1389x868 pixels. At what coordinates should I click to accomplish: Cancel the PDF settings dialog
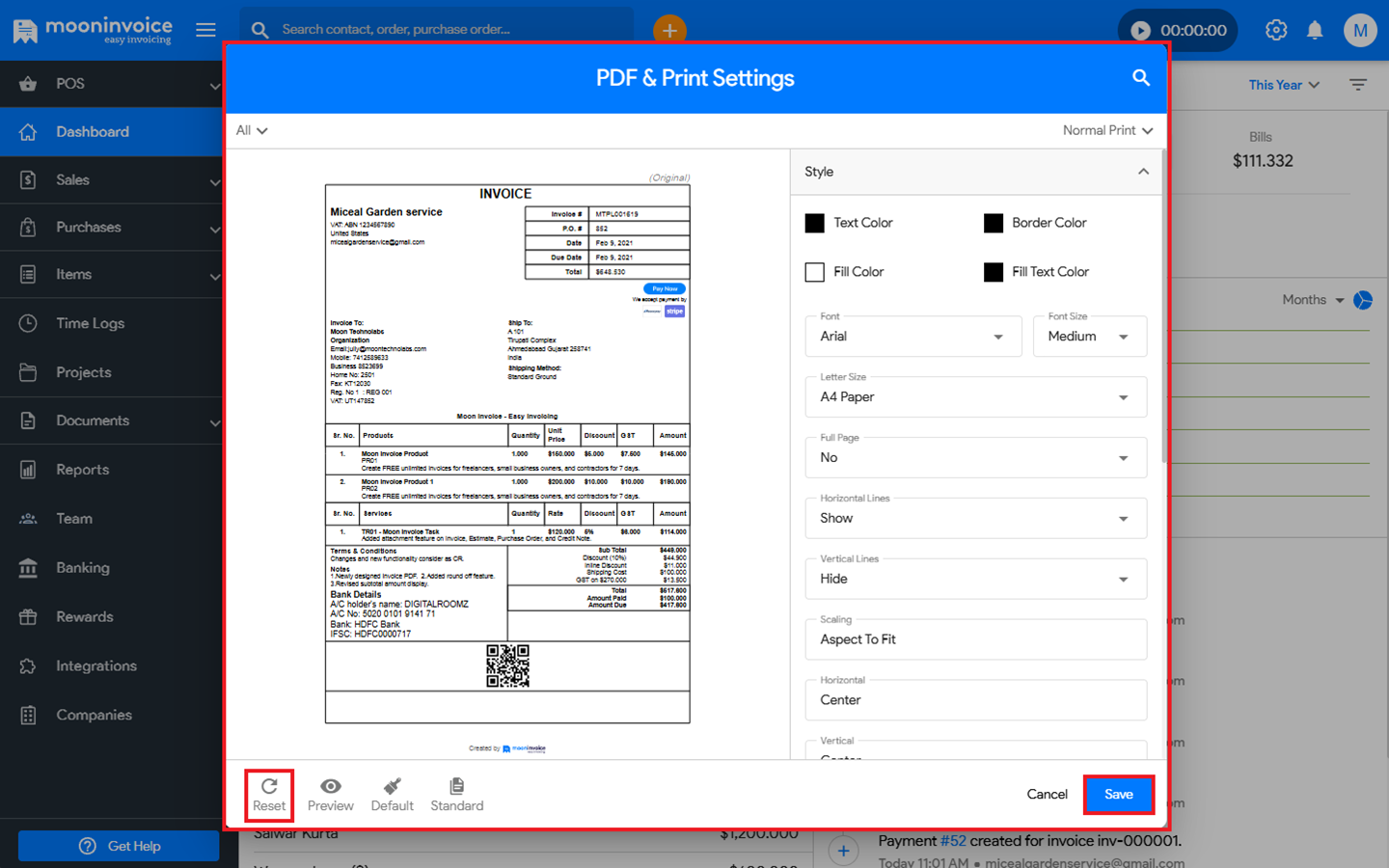pyautogui.click(x=1047, y=795)
